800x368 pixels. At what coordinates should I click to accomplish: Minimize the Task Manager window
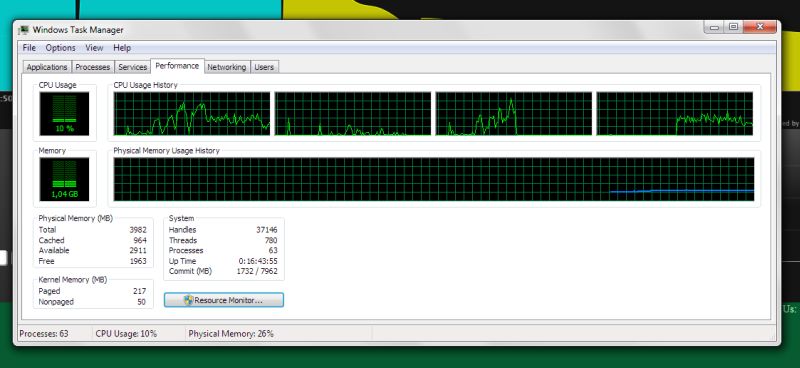pyautogui.click(x=714, y=27)
